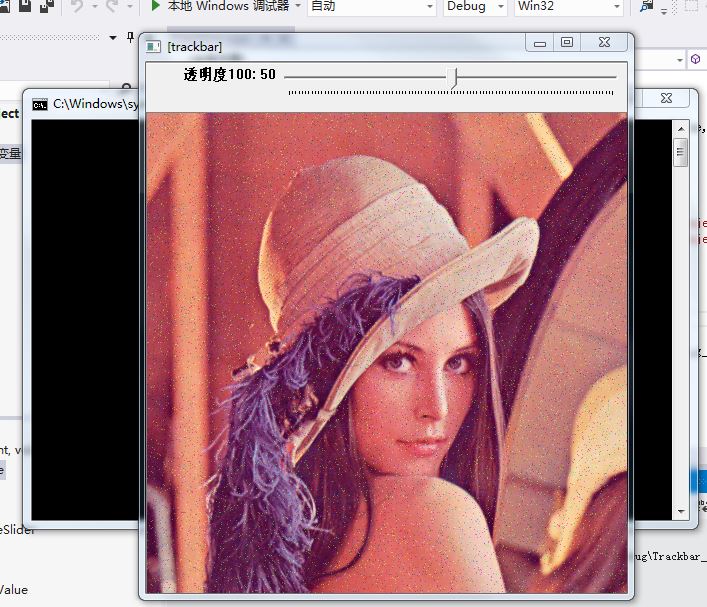This screenshot has height=607, width=707.
Task: Open dropdown arrow next to 本地 Windows 调试器
Action: point(297,6)
